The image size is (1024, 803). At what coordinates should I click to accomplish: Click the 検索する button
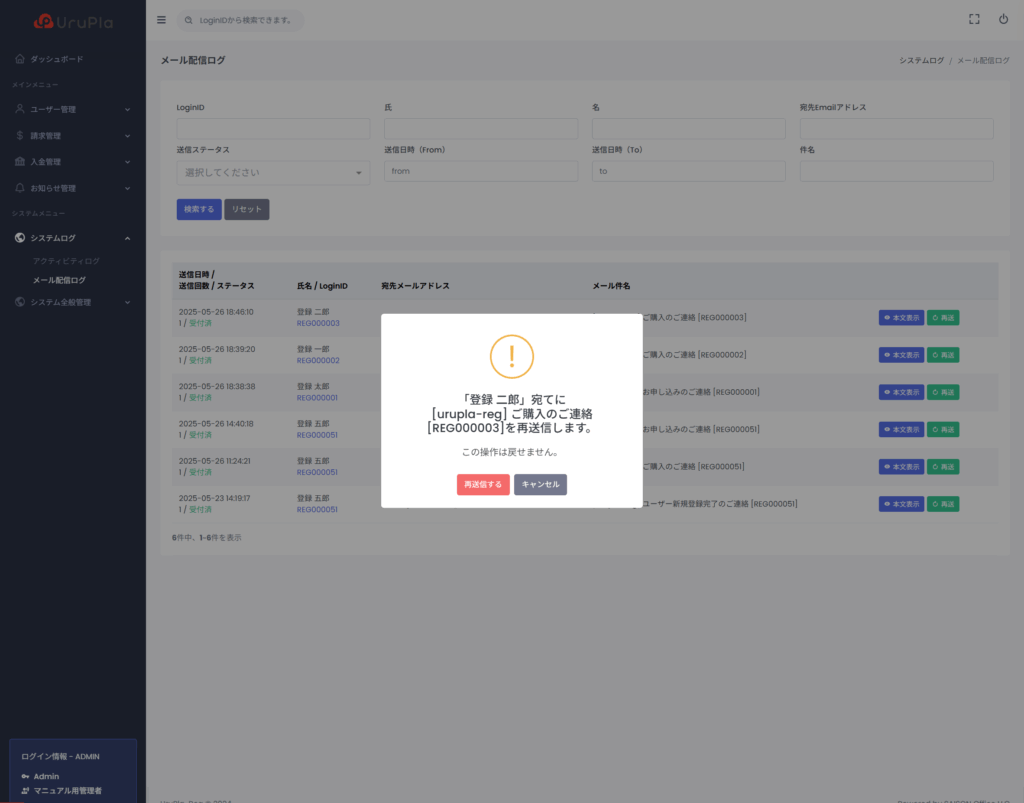[198, 209]
